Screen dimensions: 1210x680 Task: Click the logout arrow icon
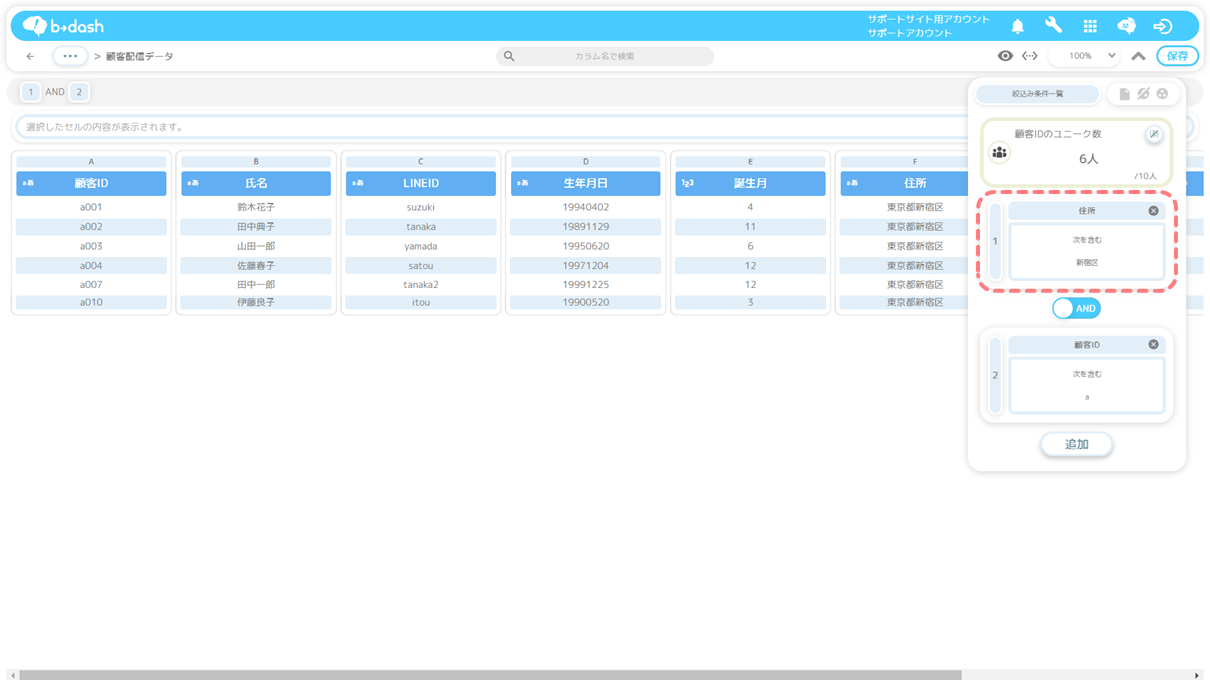(1162, 26)
